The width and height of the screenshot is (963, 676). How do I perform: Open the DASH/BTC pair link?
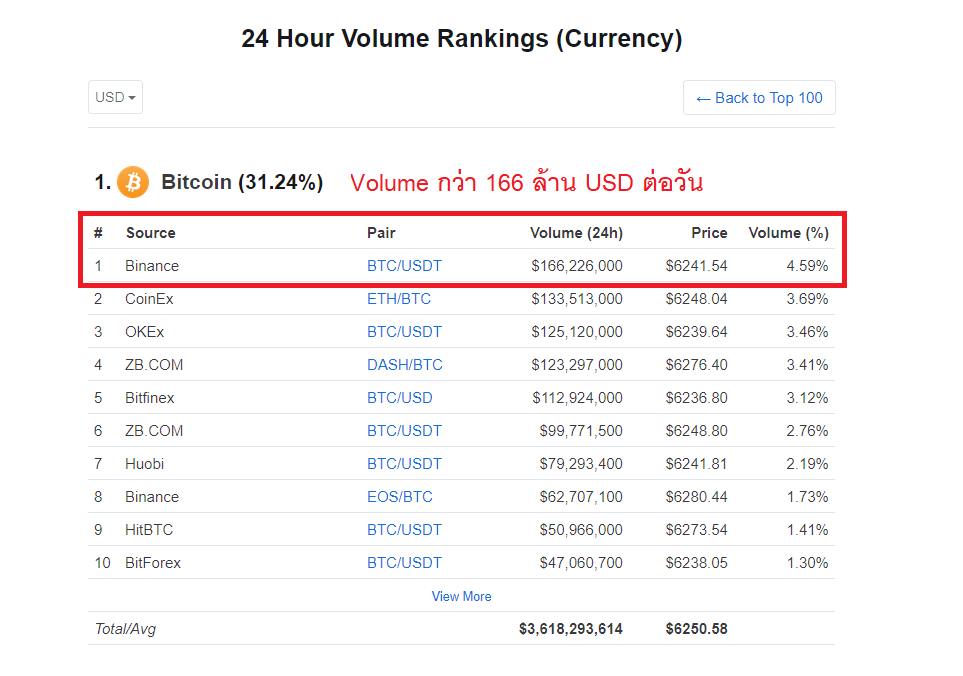405,365
